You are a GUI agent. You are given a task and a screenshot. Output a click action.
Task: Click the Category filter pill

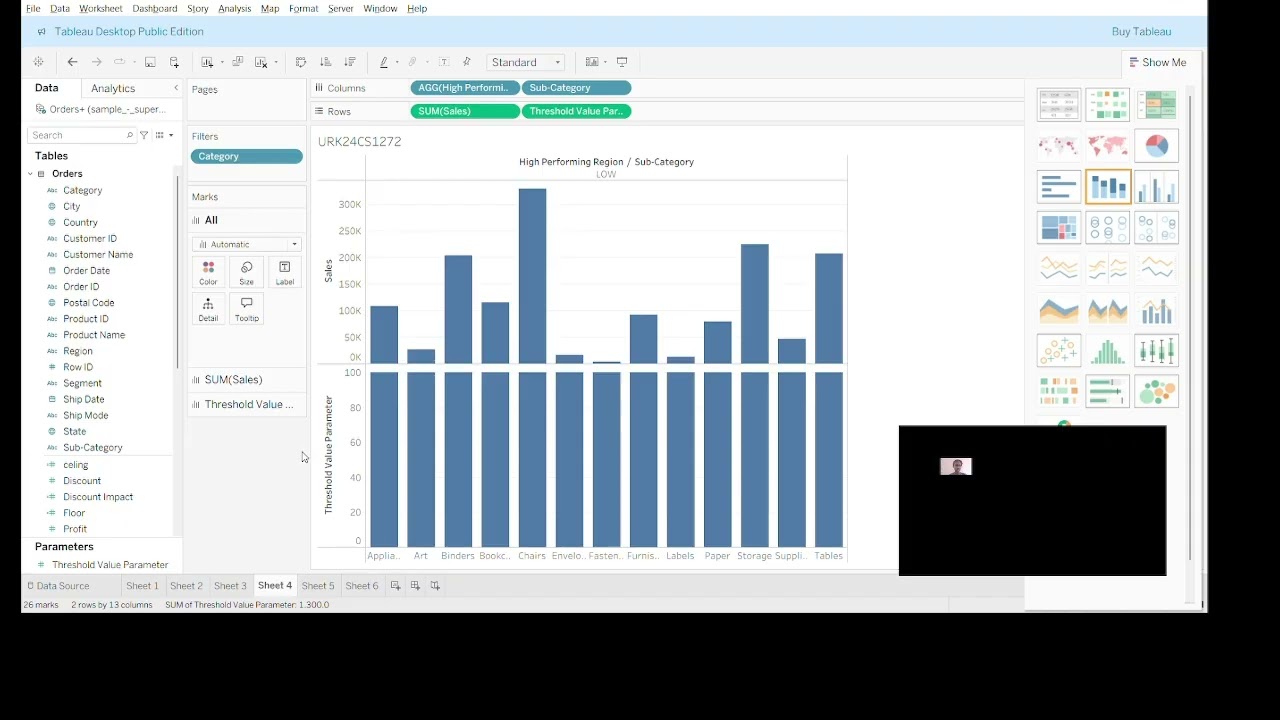[247, 156]
